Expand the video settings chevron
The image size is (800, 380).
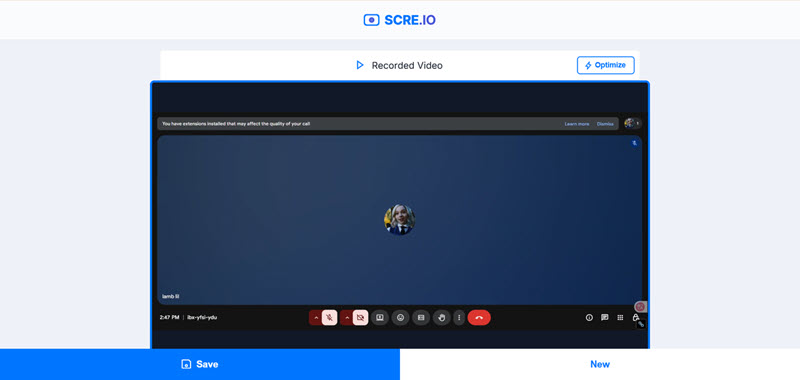point(347,318)
